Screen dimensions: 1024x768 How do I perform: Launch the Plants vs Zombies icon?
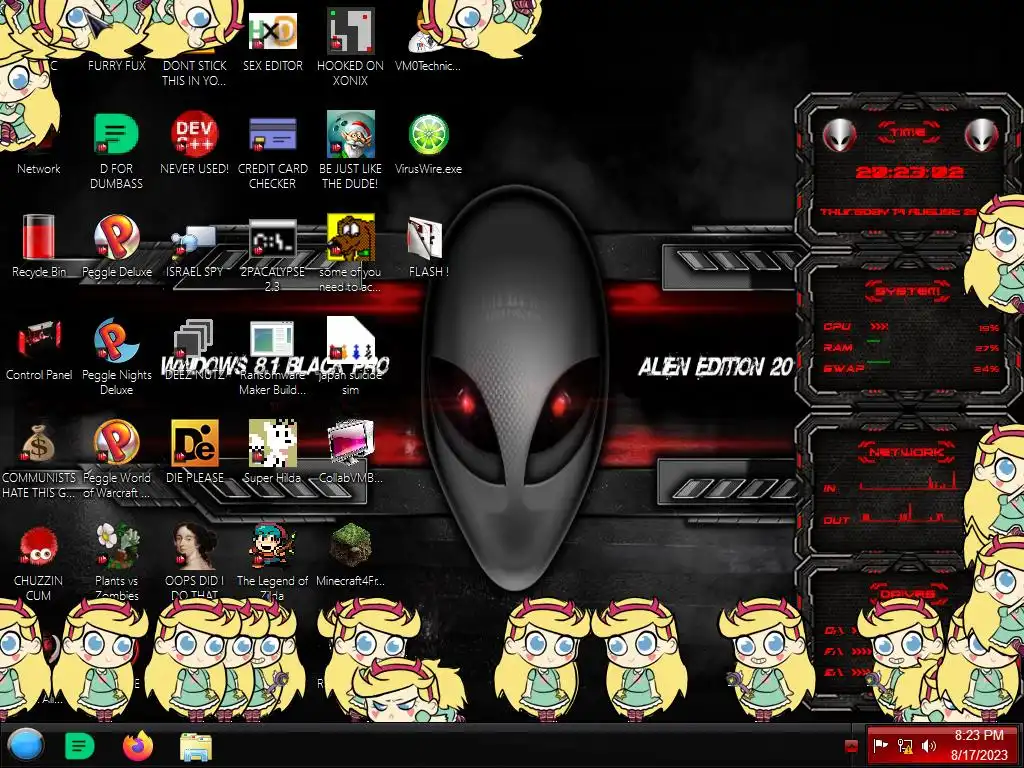tap(117, 545)
